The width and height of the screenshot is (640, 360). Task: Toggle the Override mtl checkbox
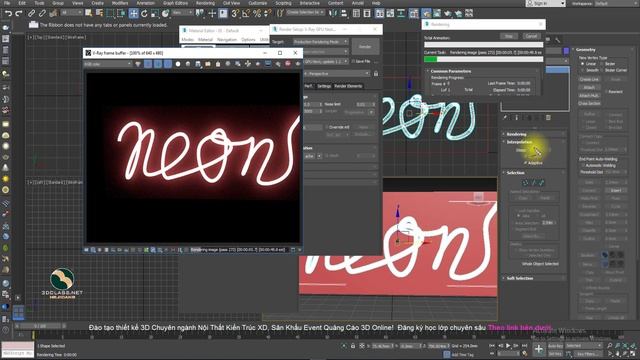[327, 127]
